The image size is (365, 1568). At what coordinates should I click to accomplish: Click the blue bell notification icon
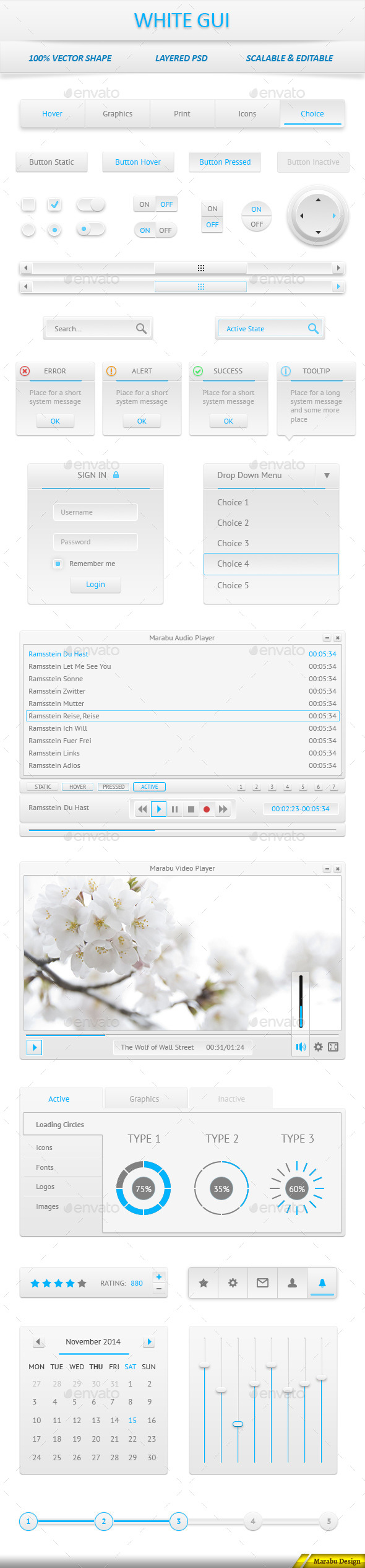pyautogui.click(x=322, y=1283)
